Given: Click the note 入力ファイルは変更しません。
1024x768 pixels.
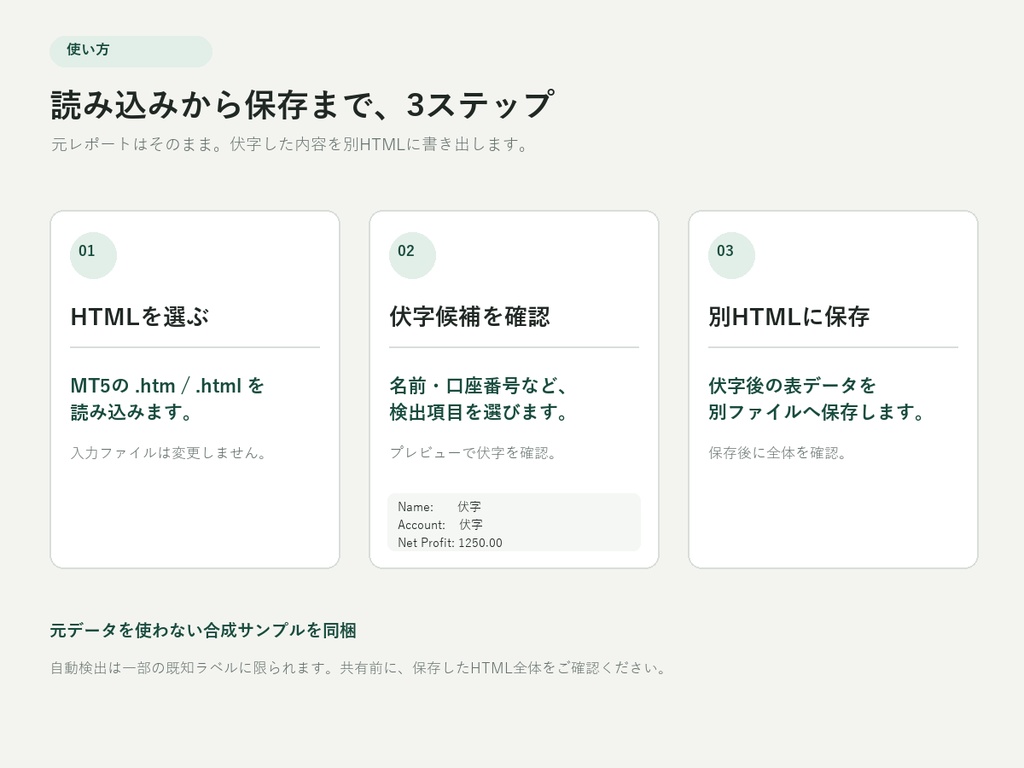Looking at the screenshot, I should click(x=168, y=453).
